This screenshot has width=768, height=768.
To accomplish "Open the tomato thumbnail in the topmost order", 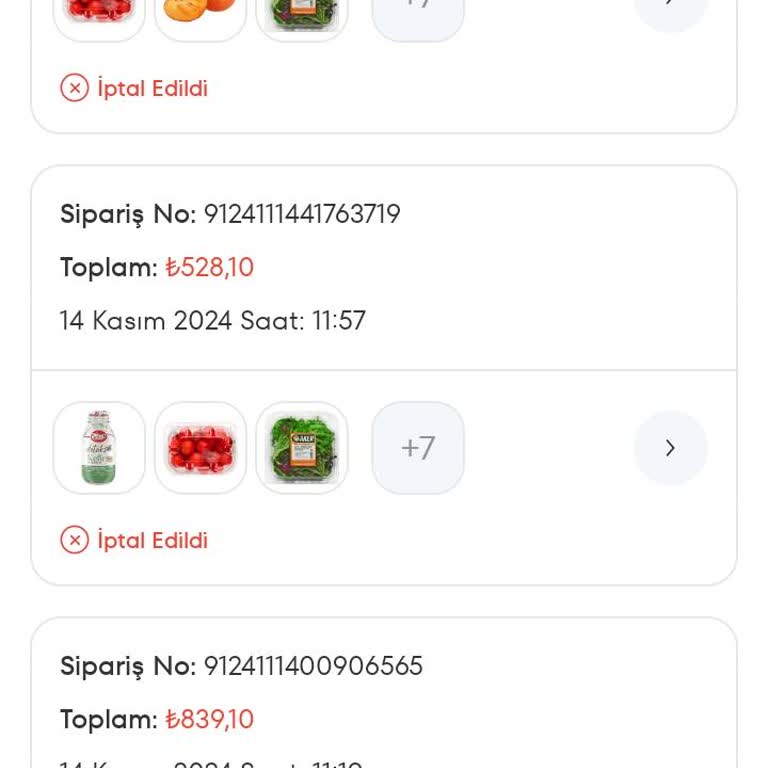I will coord(99,12).
